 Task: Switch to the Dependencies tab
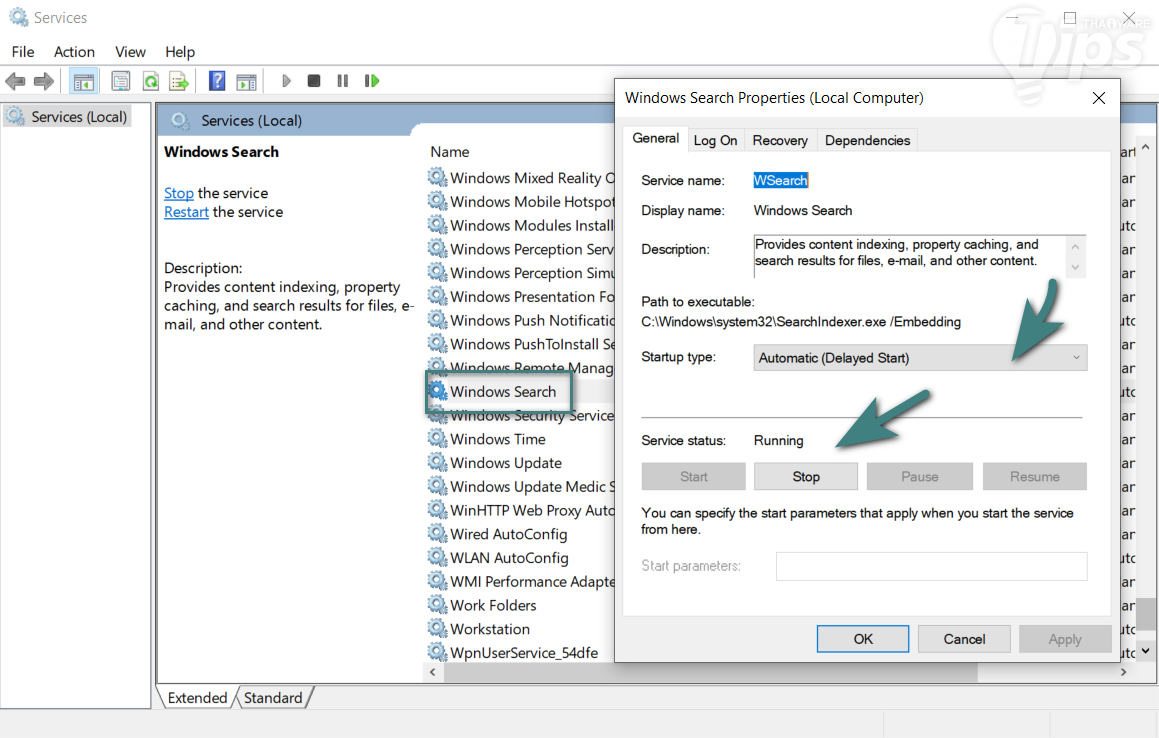coord(867,141)
